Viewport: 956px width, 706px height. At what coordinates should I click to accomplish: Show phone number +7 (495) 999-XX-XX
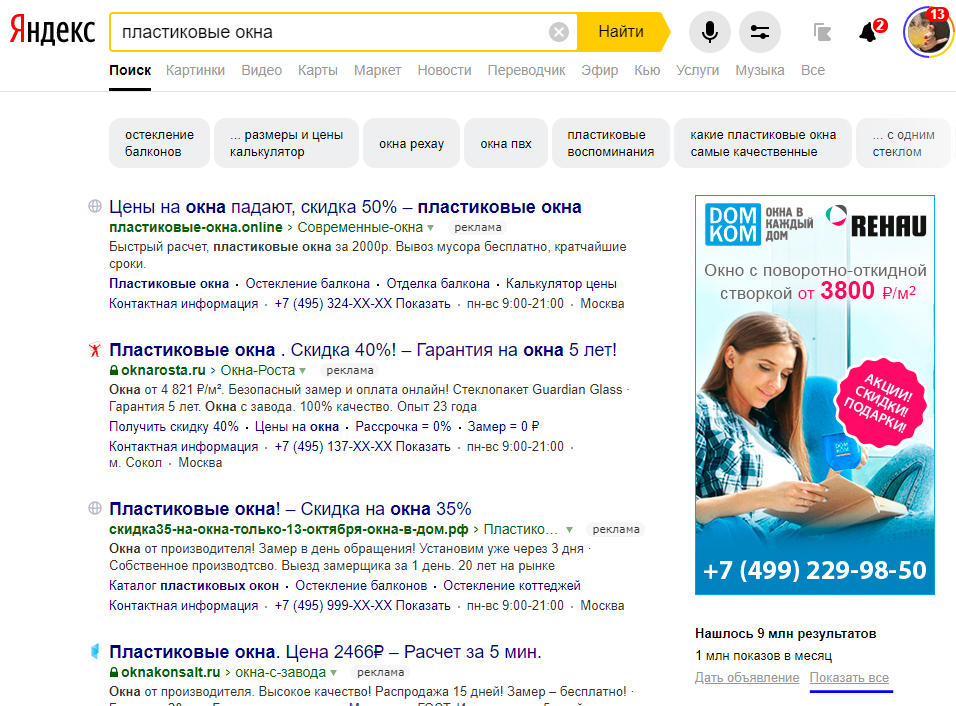click(362, 605)
